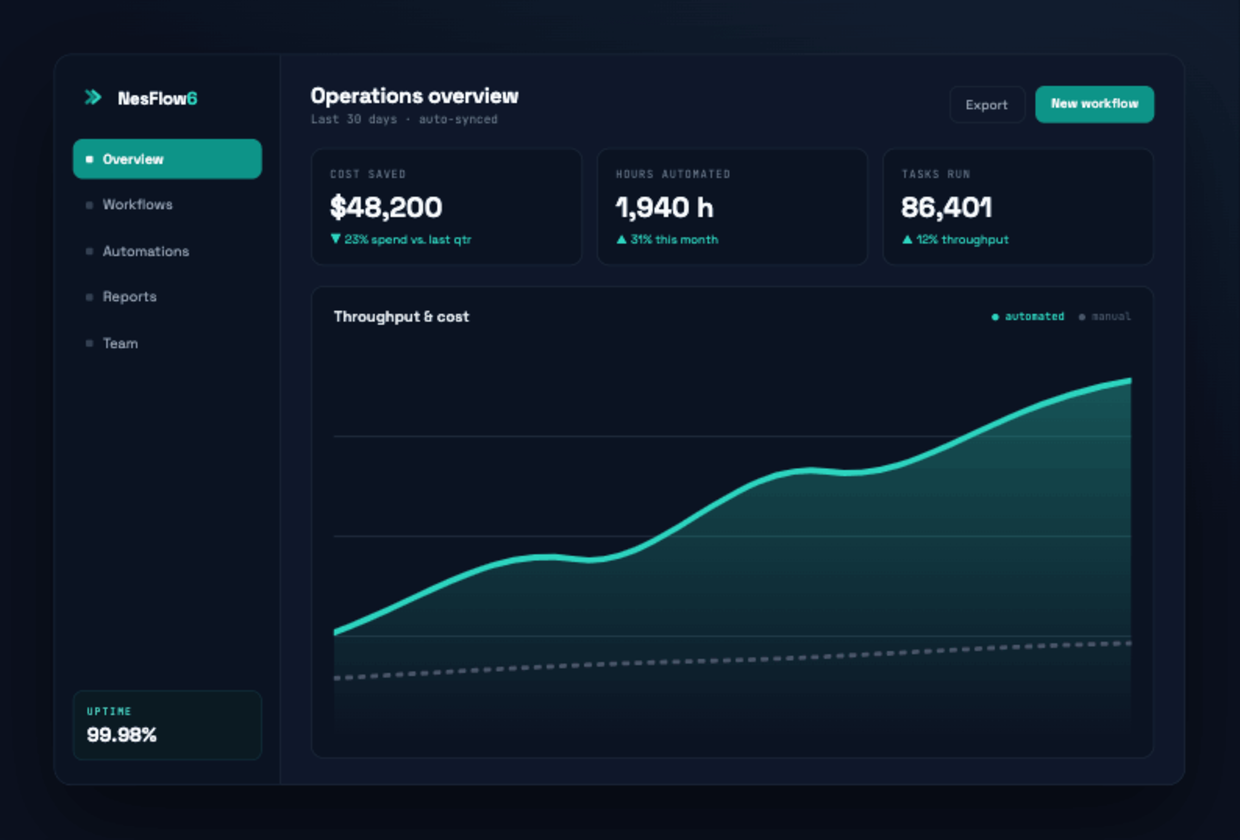Click the TASKS RUN label
The height and width of the screenshot is (840, 1240).
936,174
